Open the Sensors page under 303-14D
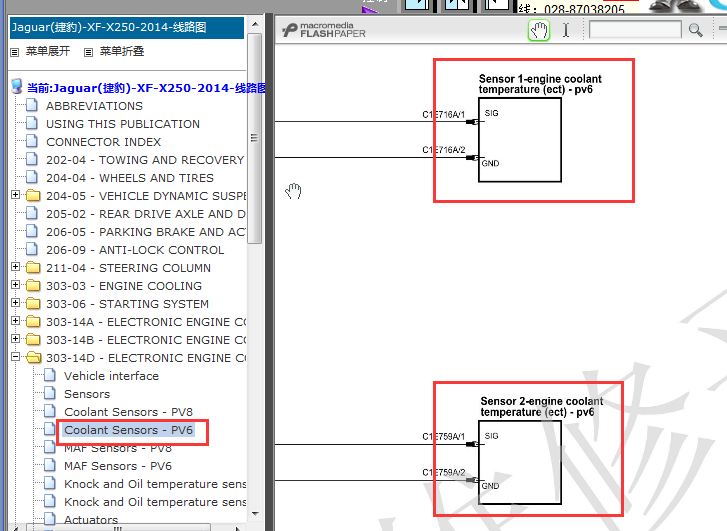 click(x=87, y=394)
